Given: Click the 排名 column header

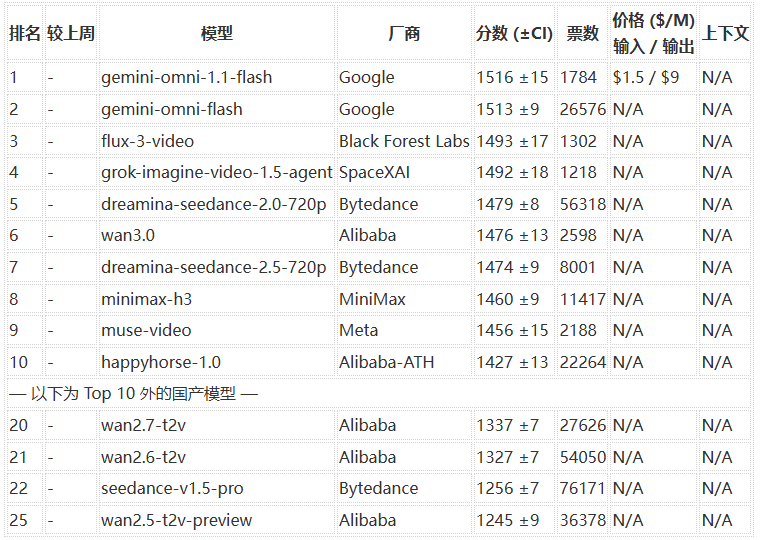Looking at the screenshot, I should click(x=24, y=33).
